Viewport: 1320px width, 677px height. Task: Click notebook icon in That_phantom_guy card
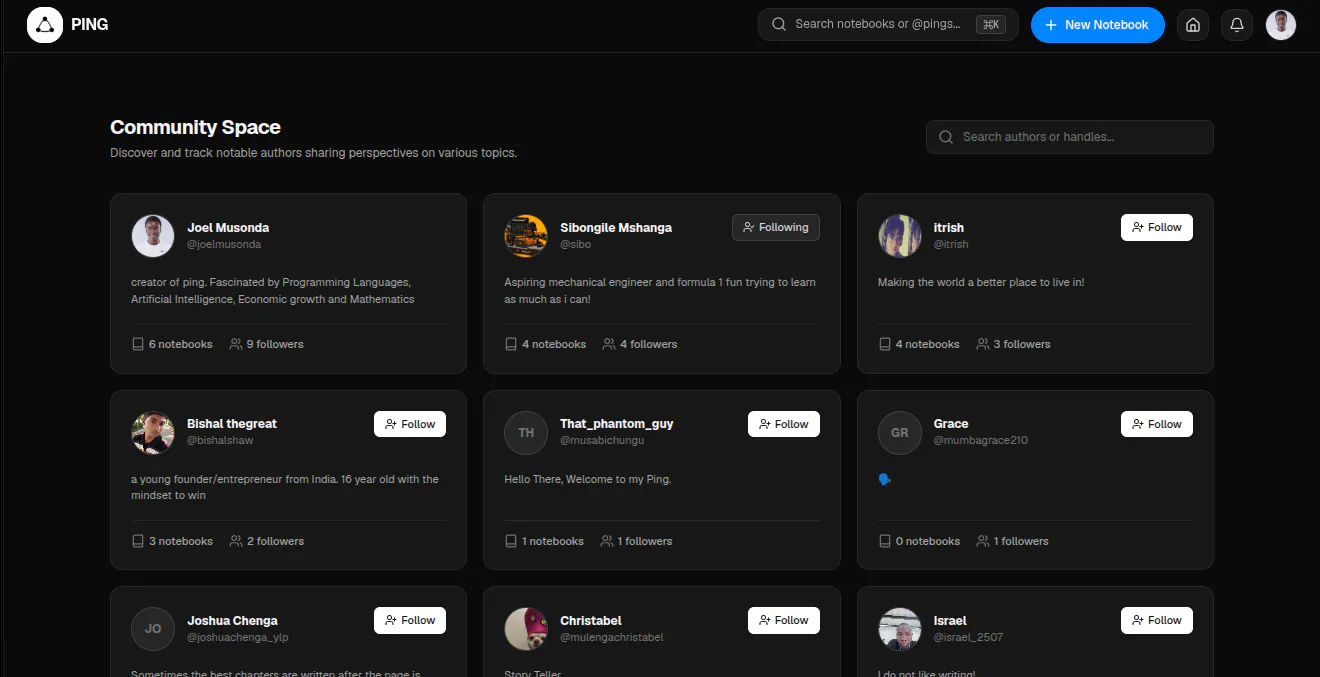(511, 541)
